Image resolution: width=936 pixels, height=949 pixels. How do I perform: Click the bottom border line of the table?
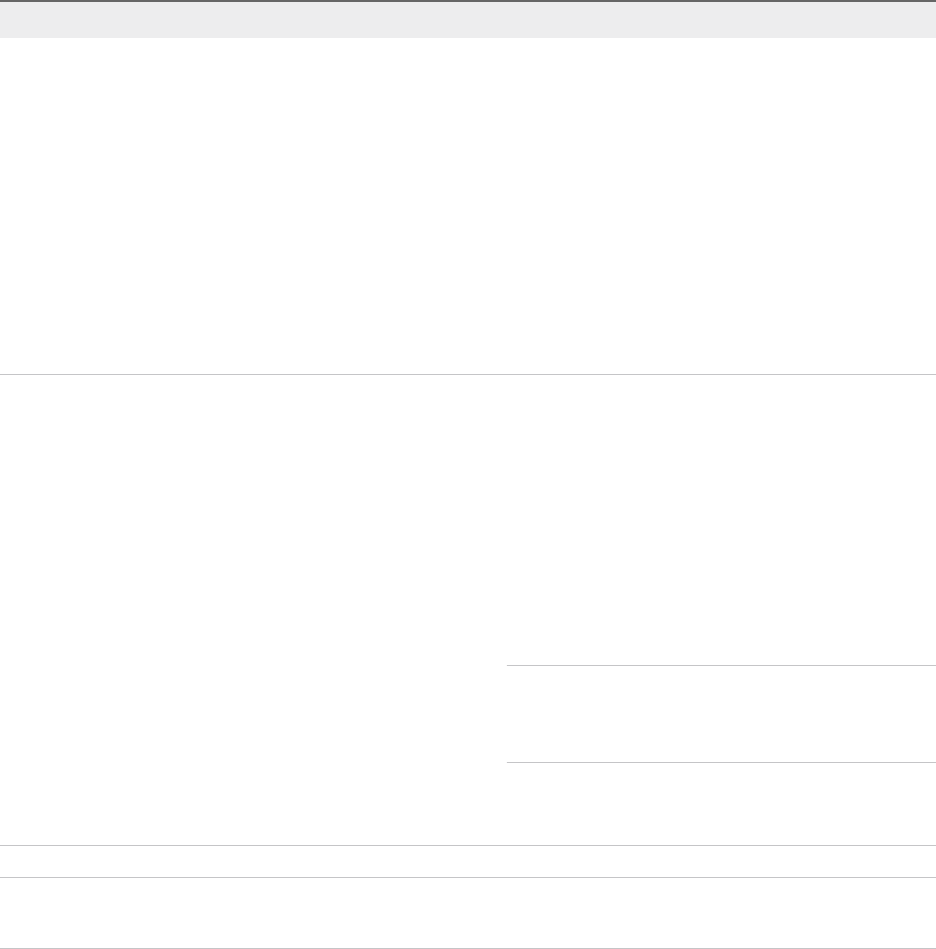[x=468, y=948]
